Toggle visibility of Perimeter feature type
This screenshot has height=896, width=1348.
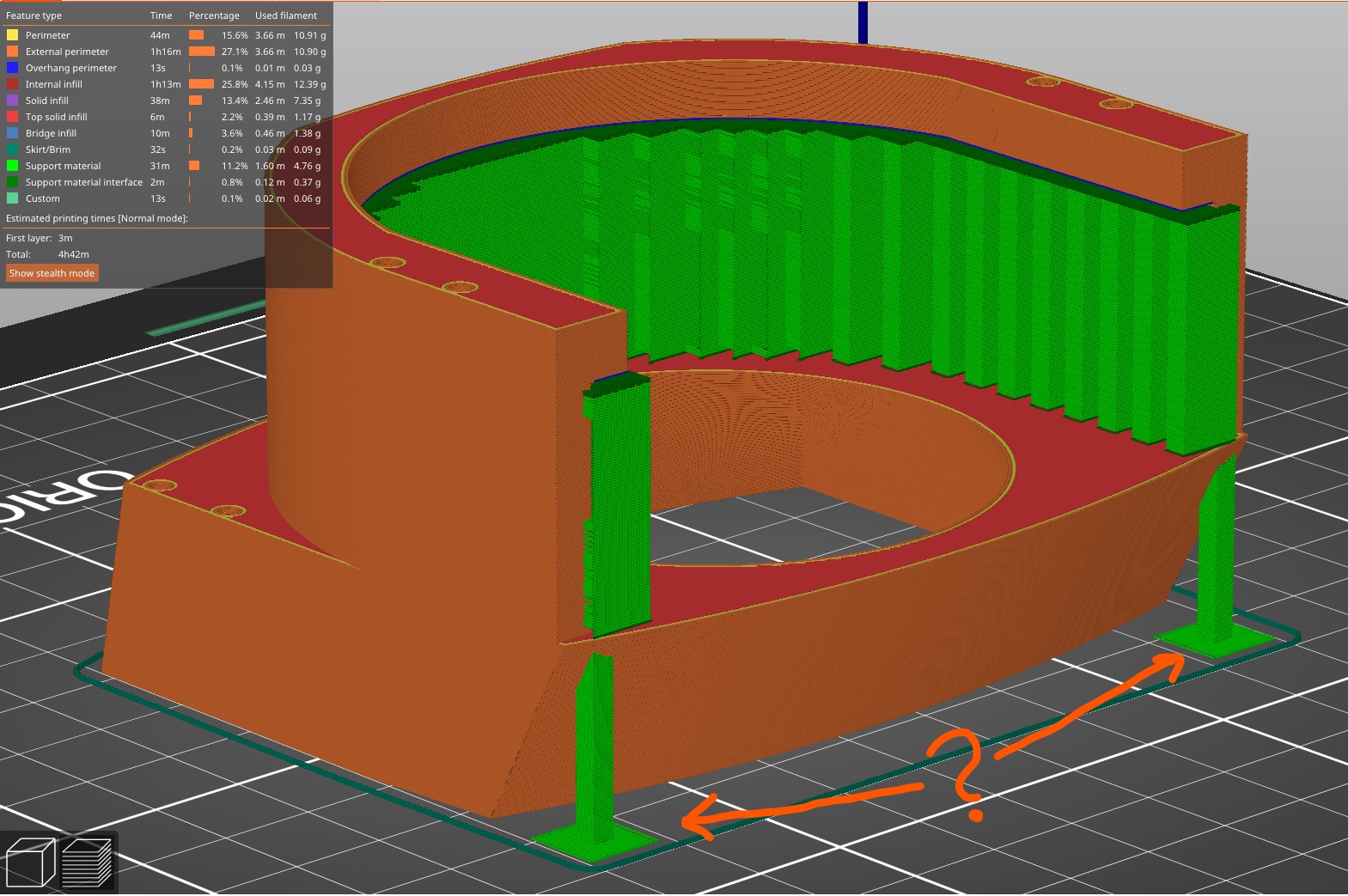pos(47,35)
